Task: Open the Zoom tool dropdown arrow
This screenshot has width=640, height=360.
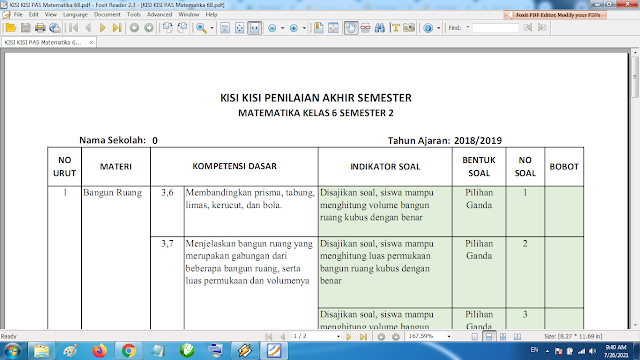Action: tap(212, 28)
